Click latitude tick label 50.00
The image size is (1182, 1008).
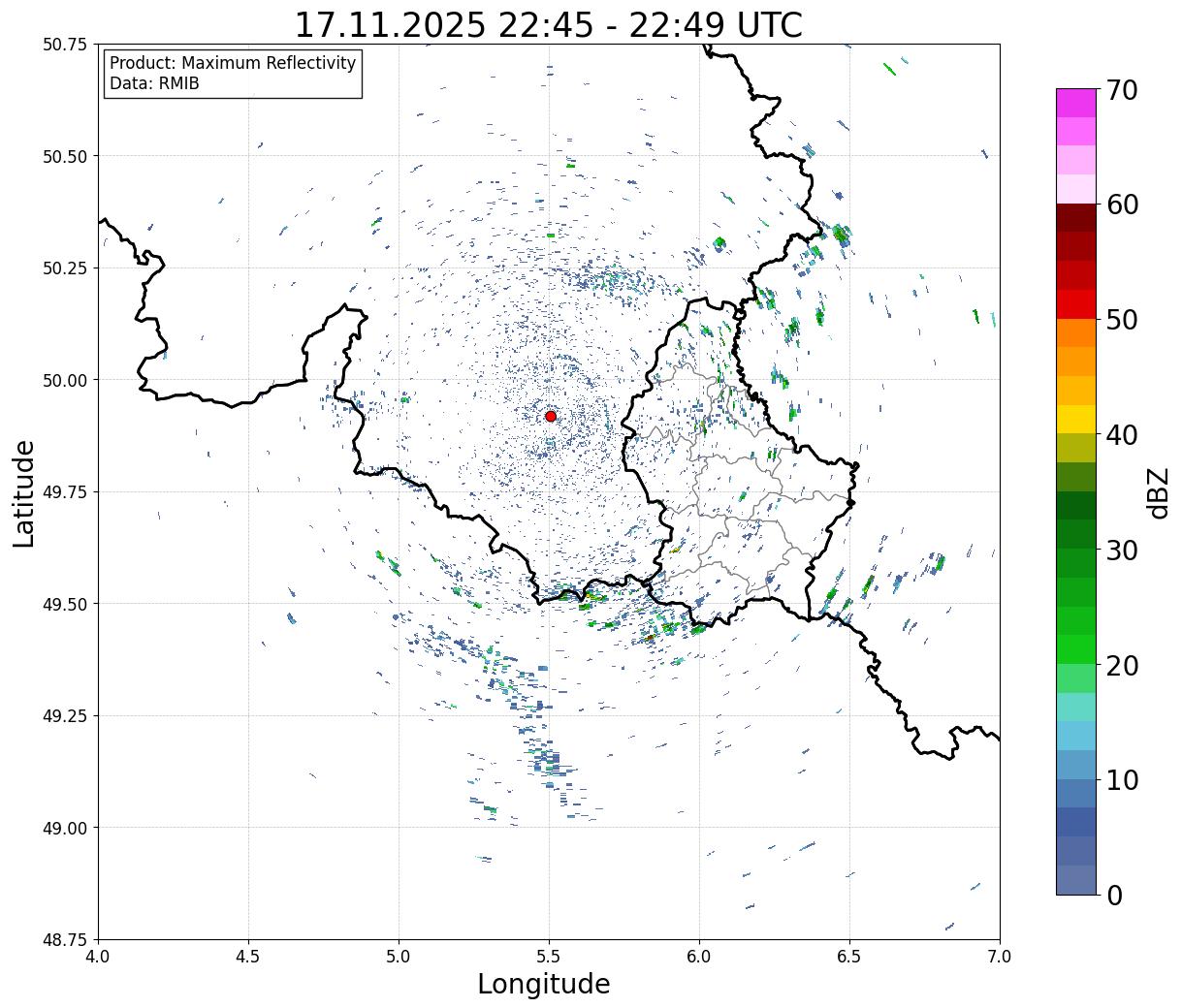(x=65, y=380)
